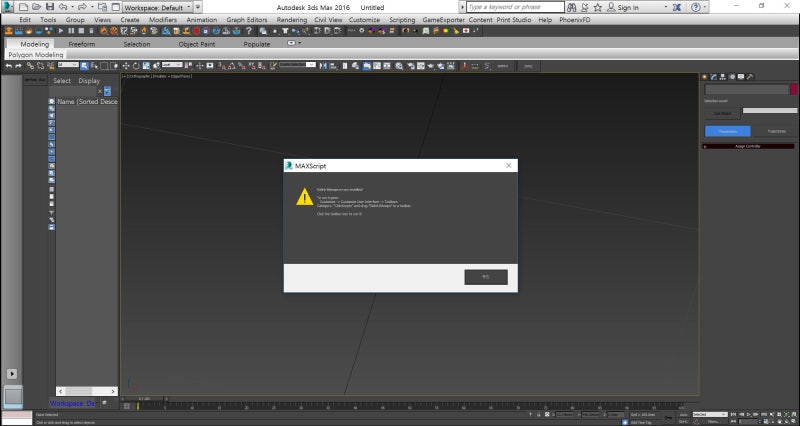This screenshot has width=800, height=426.
Task: Click the Sign In link
Action: pos(628,7)
